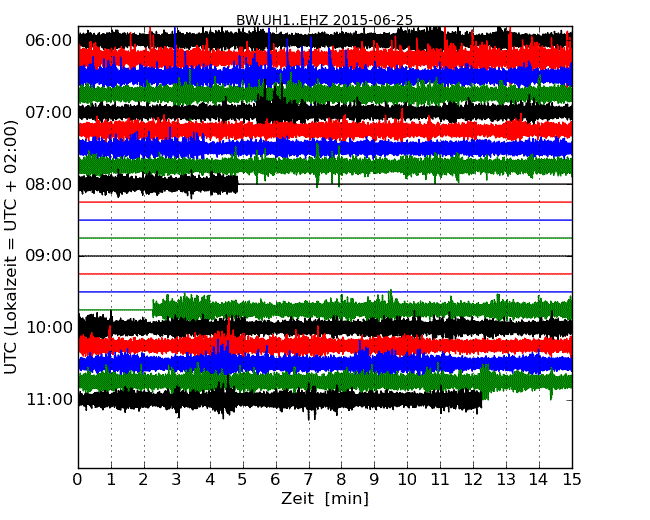The height and width of the screenshot is (520, 650).
Task: Click the flat red line below 08:00
Action: click(325, 202)
